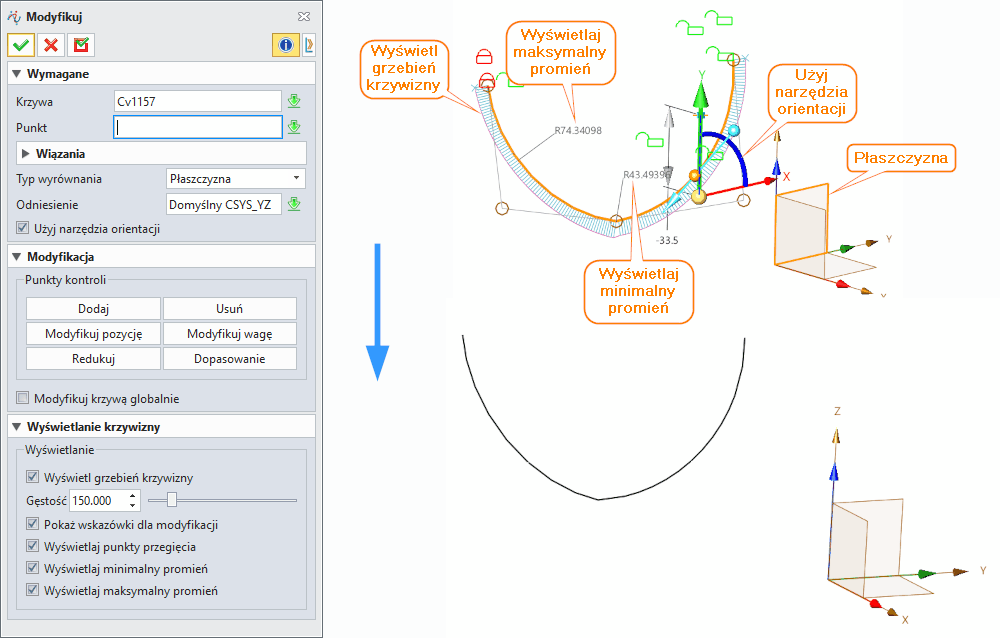The image size is (1000, 638).
Task: Toggle the blue info help icon
Action: (285, 45)
